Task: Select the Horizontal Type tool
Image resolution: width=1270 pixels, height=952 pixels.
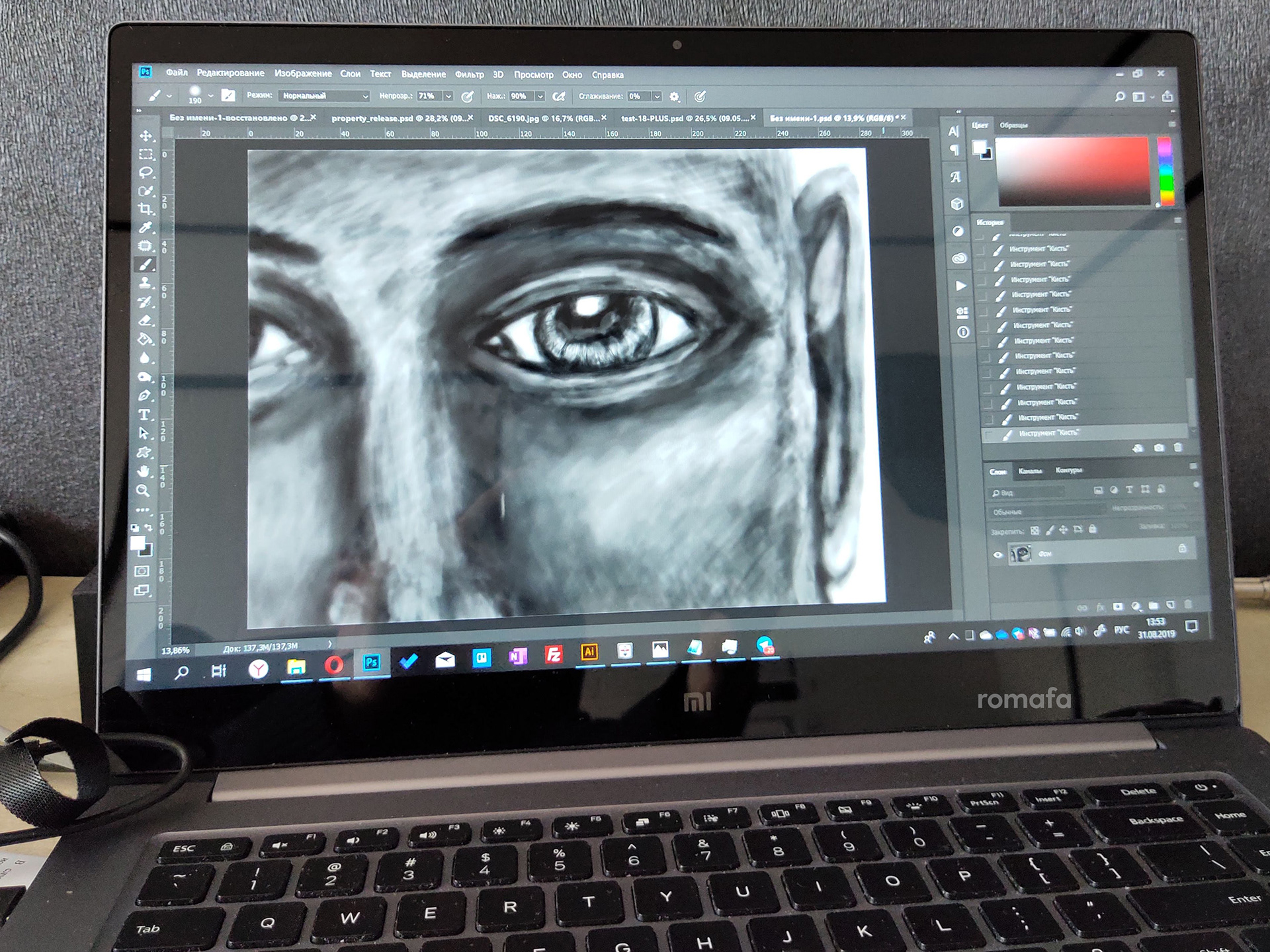Action: (144, 415)
